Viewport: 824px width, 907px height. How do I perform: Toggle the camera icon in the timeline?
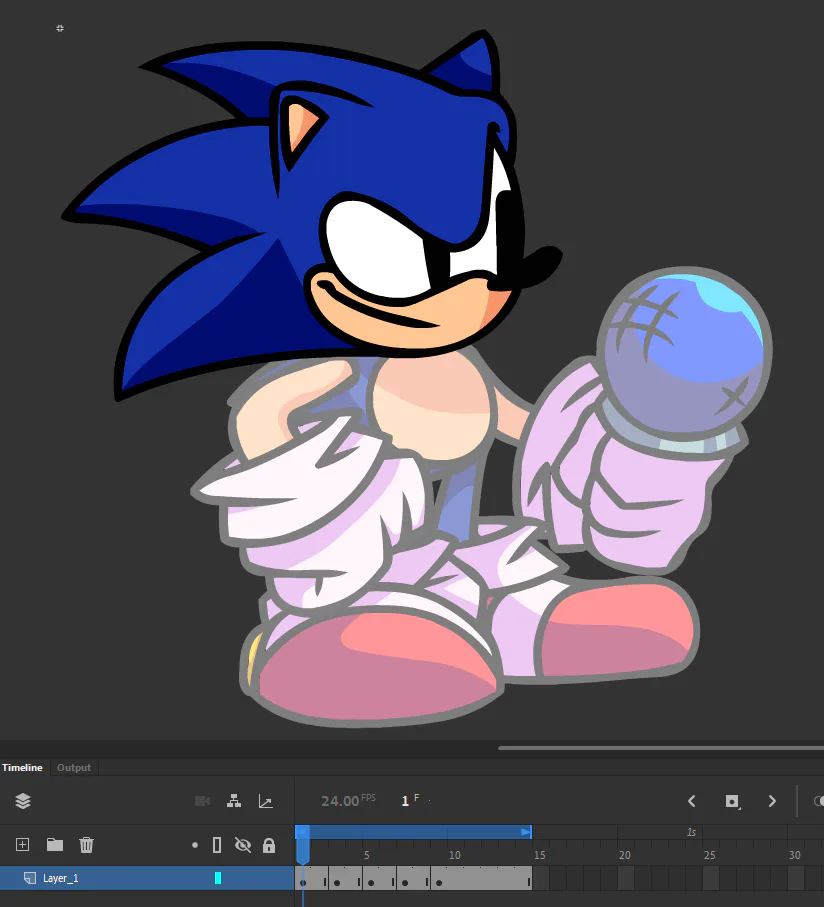[x=202, y=801]
